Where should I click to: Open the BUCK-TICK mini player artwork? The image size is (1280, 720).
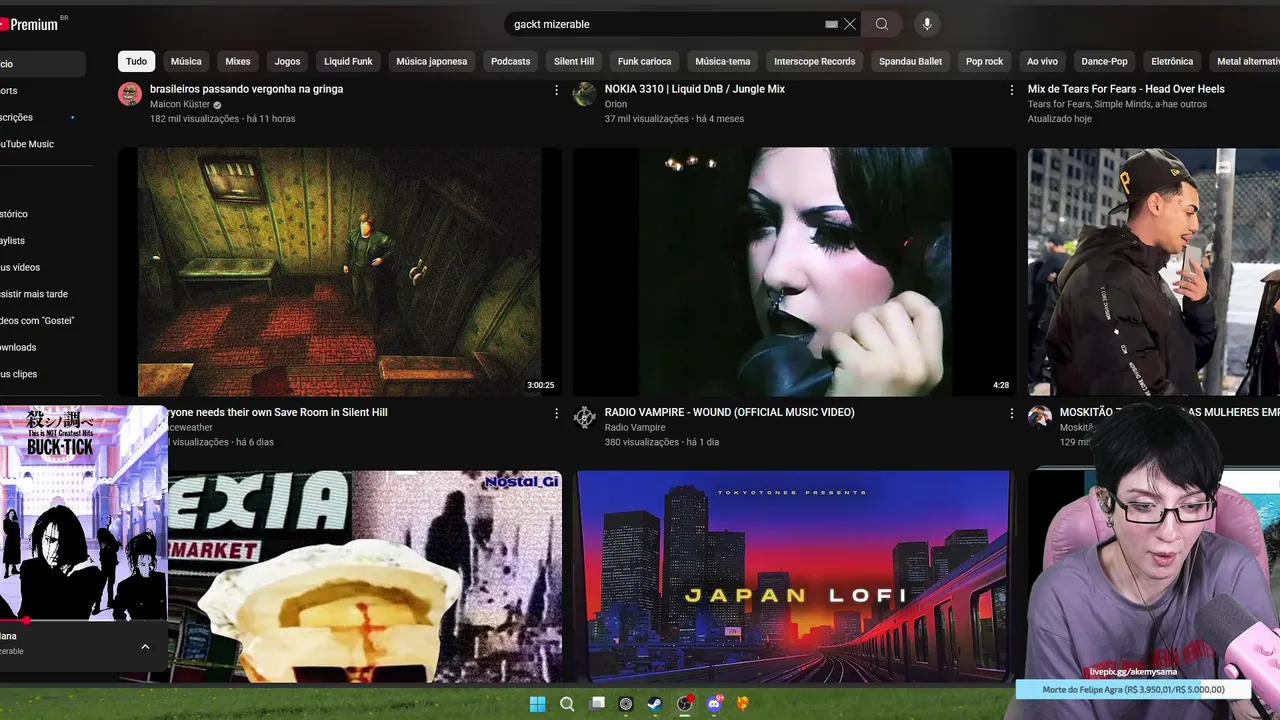84,512
